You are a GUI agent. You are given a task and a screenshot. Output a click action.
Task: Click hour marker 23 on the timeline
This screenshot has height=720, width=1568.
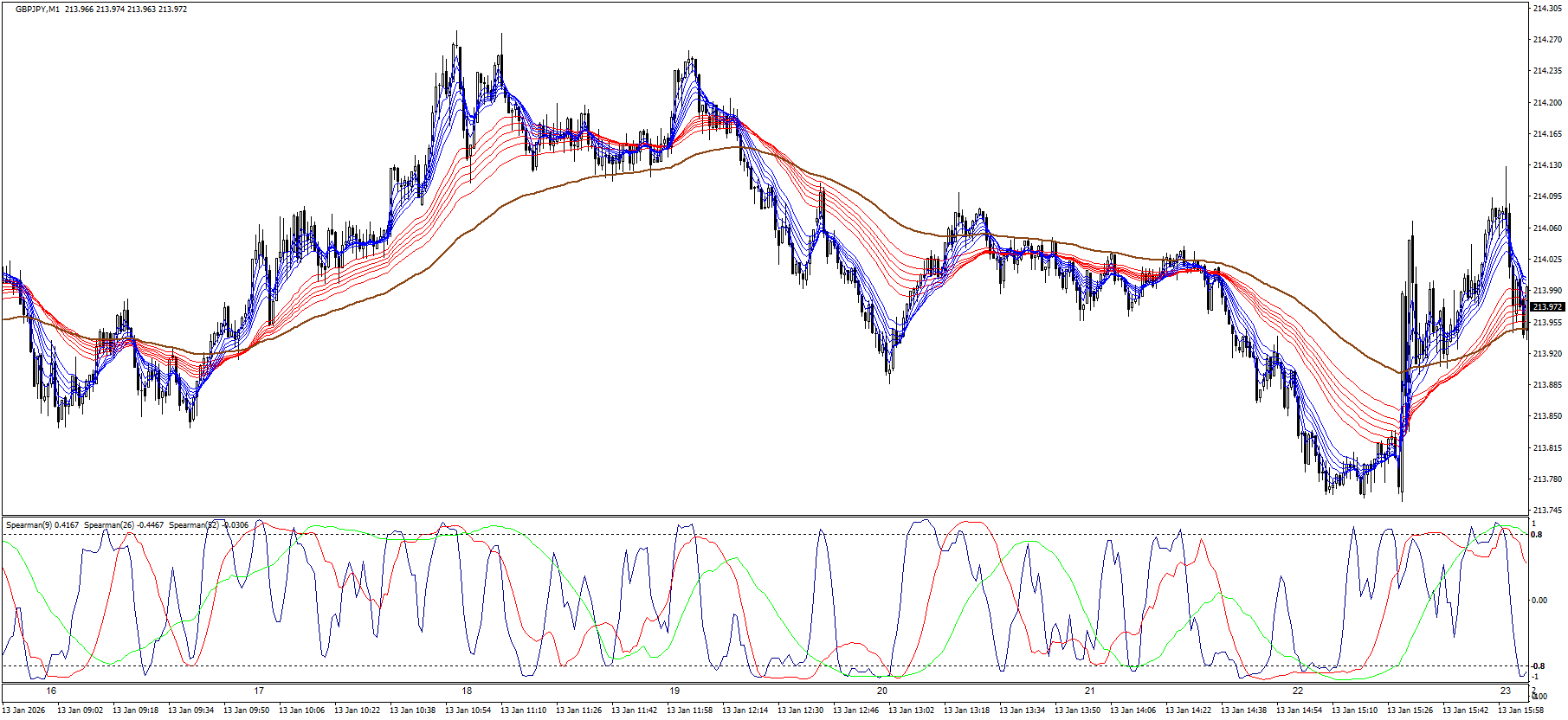point(1506,691)
